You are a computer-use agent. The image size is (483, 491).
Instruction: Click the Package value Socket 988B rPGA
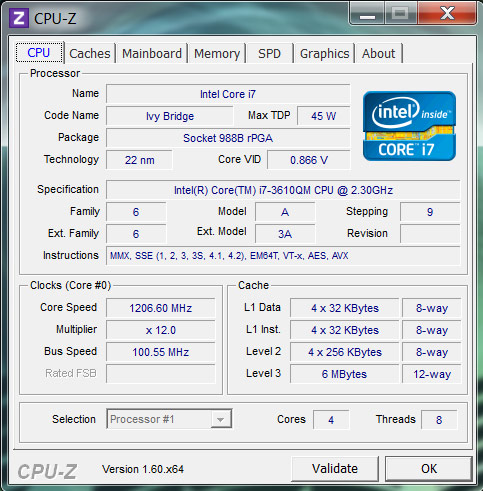(x=228, y=138)
